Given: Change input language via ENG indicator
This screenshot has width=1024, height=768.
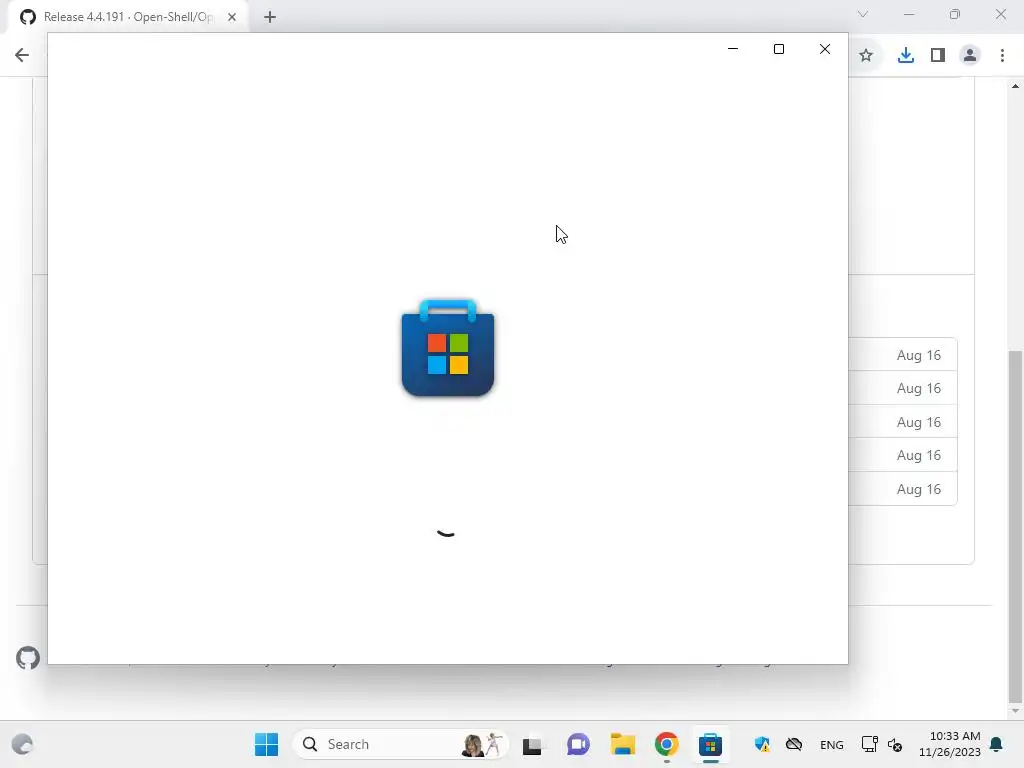Looking at the screenshot, I should point(831,745).
